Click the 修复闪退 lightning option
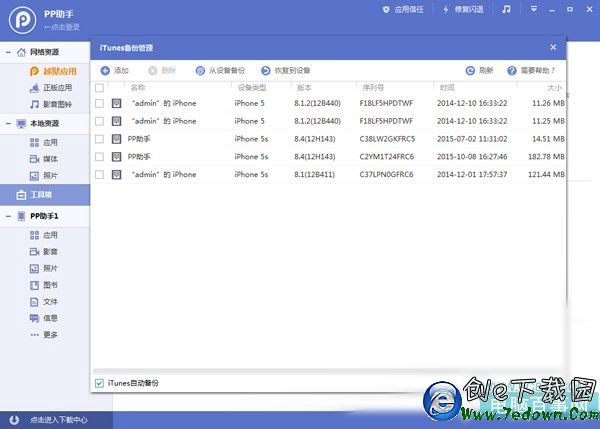The width and height of the screenshot is (600, 429). pos(463,10)
